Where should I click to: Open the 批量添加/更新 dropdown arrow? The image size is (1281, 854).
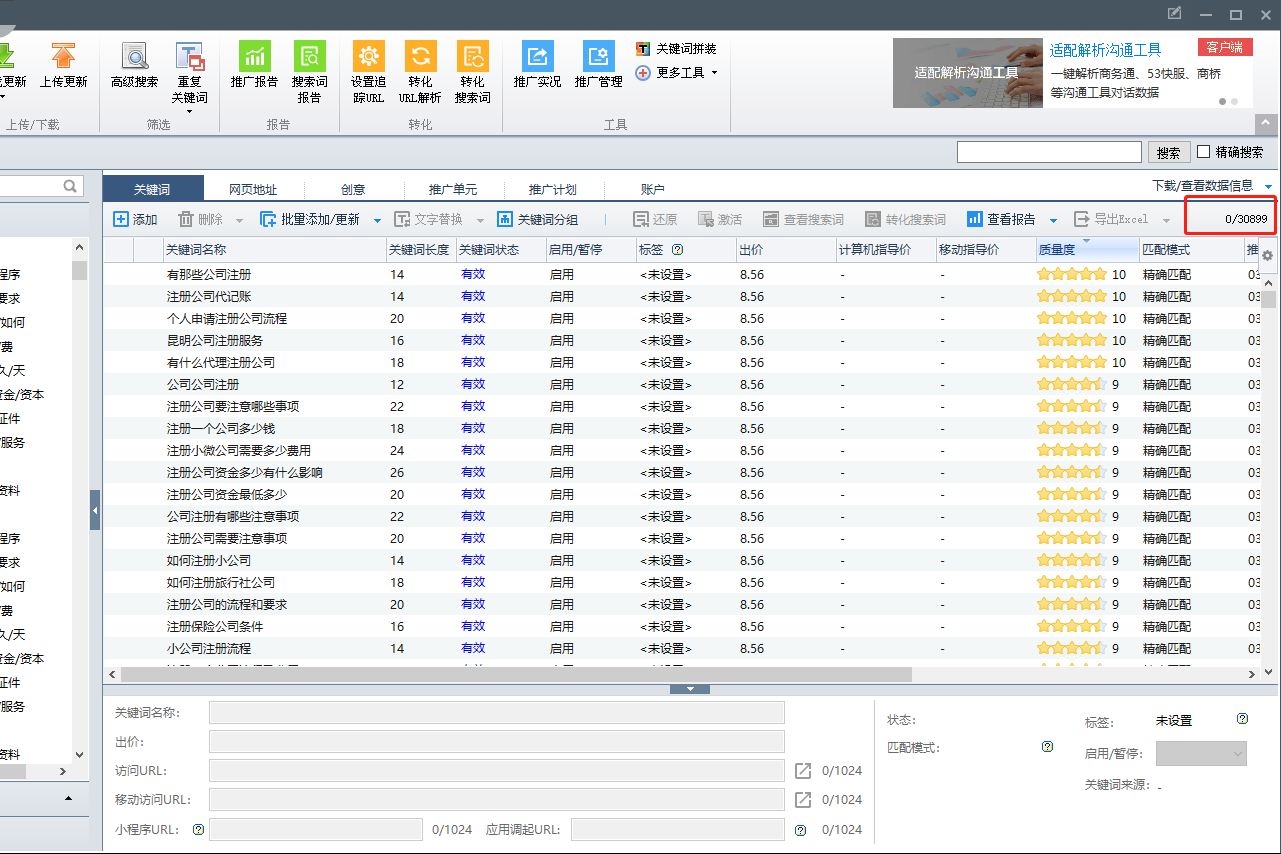click(377, 220)
